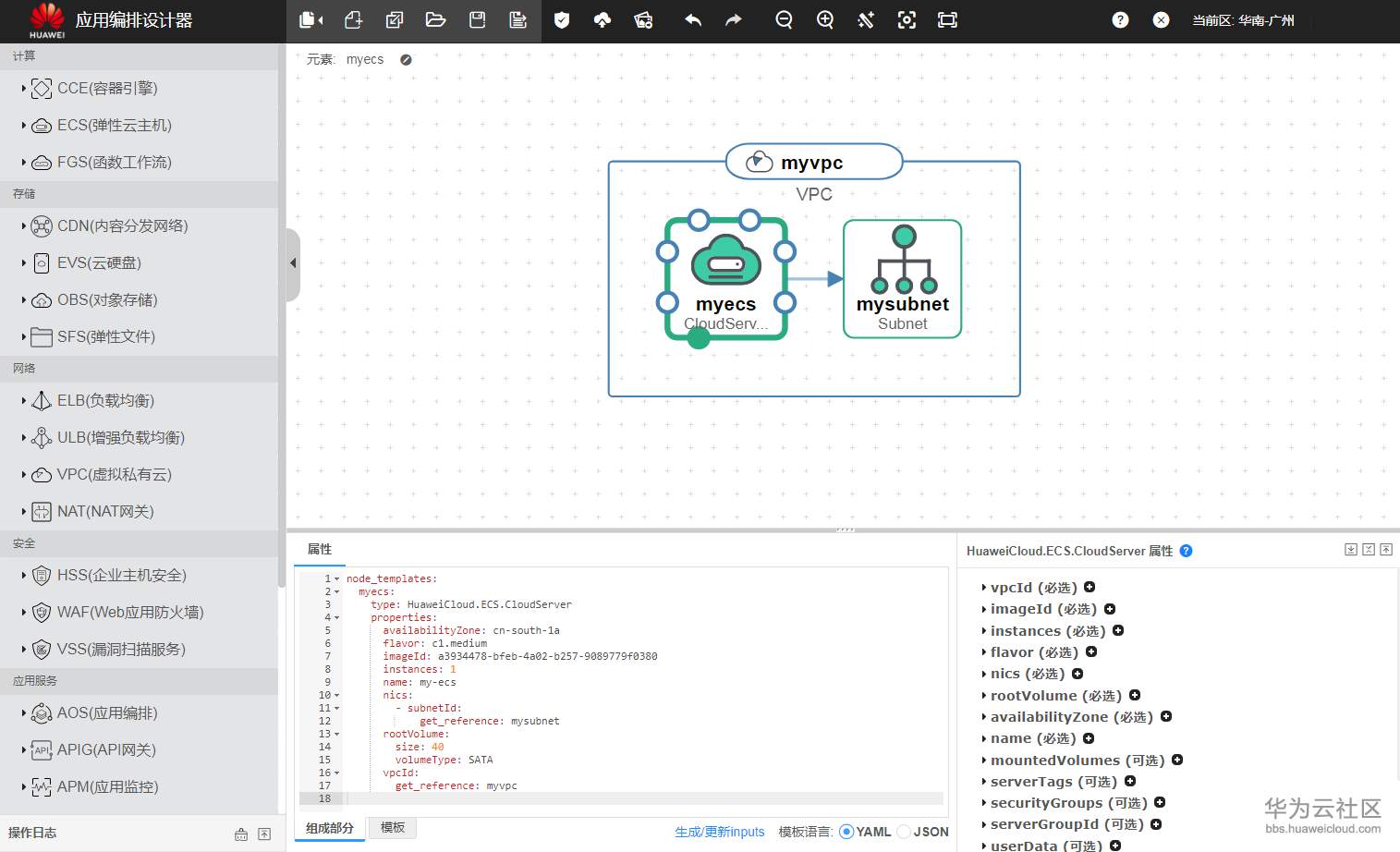
Task: Collapse the left sidebar with the arrow handle
Action: point(293,263)
